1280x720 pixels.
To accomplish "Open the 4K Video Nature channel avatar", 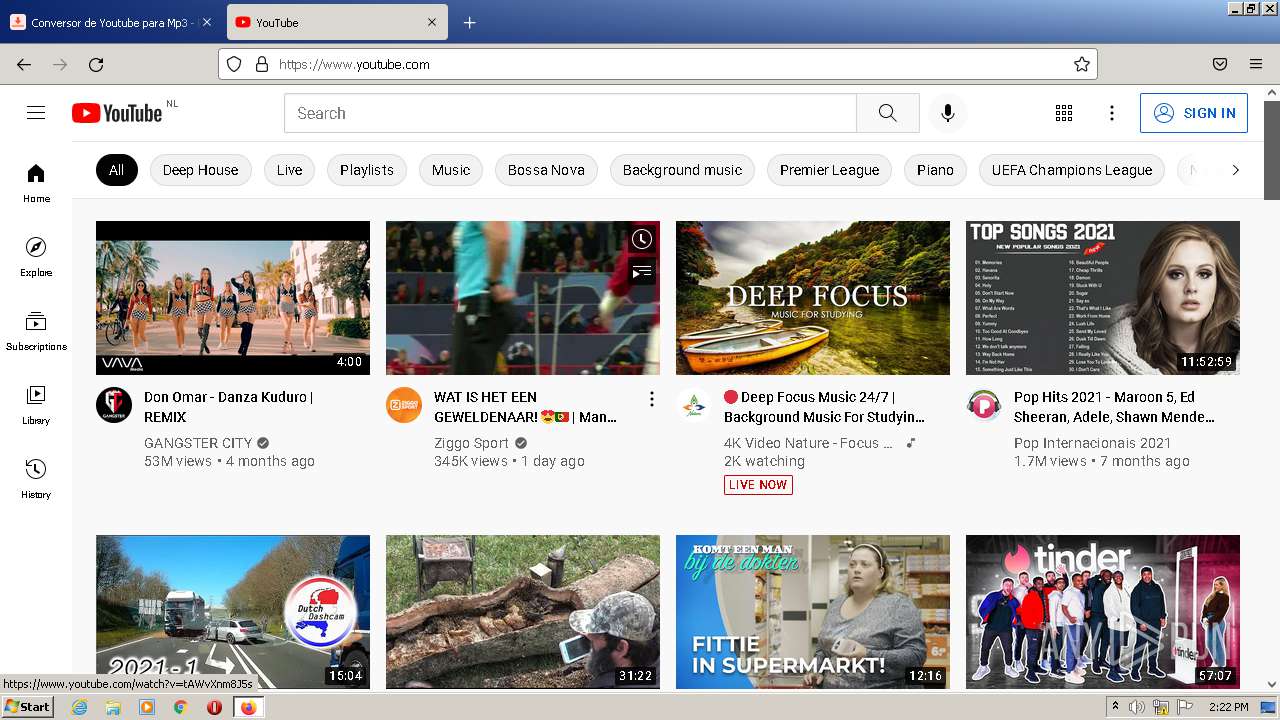I will [x=694, y=405].
